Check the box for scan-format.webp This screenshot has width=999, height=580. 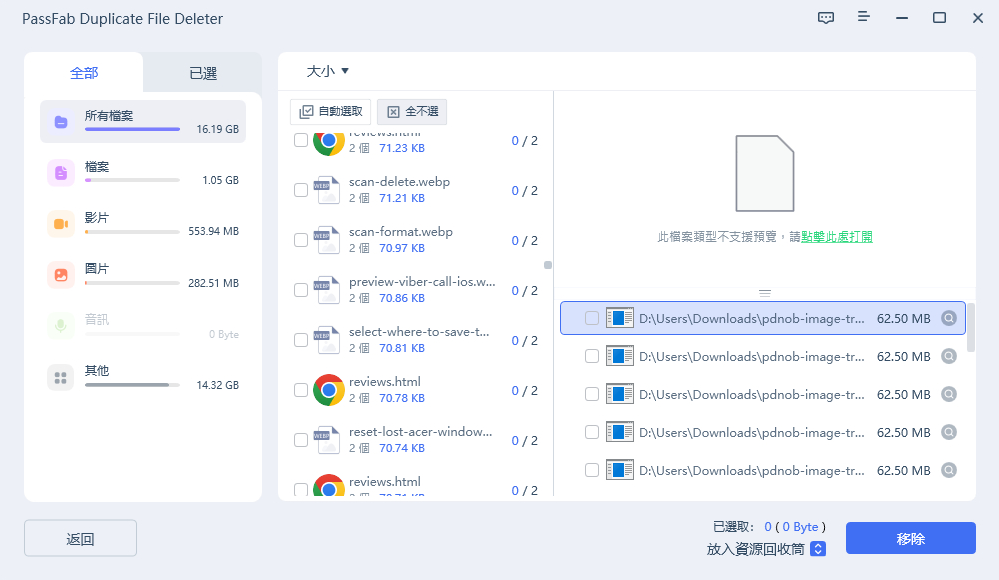(301, 240)
